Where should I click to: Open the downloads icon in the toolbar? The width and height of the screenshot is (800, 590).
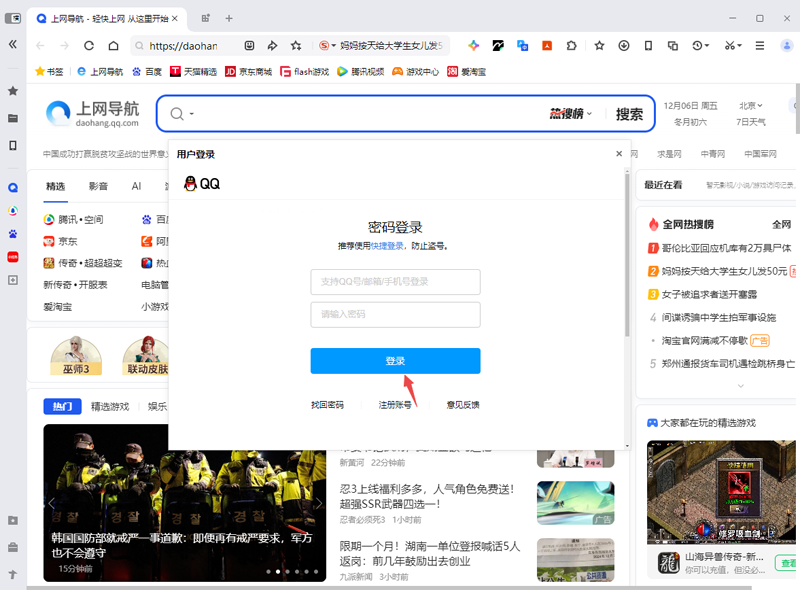pos(624,46)
